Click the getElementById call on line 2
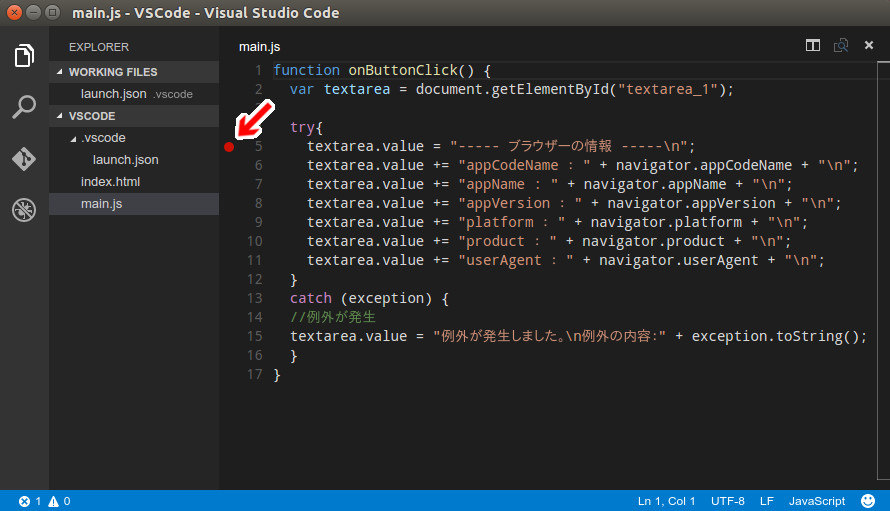Image resolution: width=890 pixels, height=511 pixels. pos(551,89)
